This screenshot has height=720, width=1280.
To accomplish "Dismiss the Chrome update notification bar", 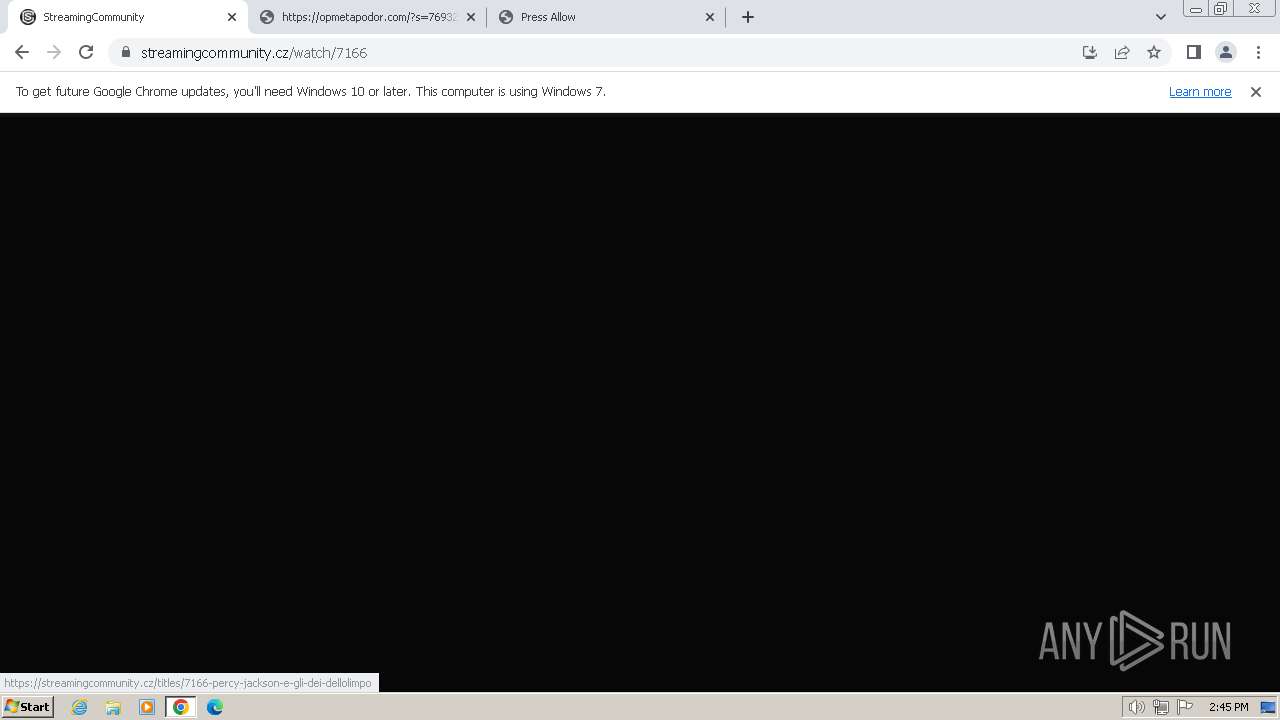I will click(1256, 91).
